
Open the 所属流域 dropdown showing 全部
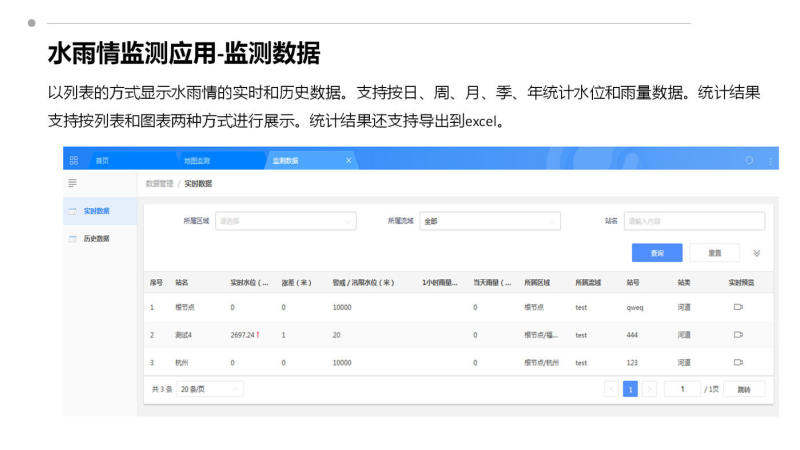[x=490, y=221]
